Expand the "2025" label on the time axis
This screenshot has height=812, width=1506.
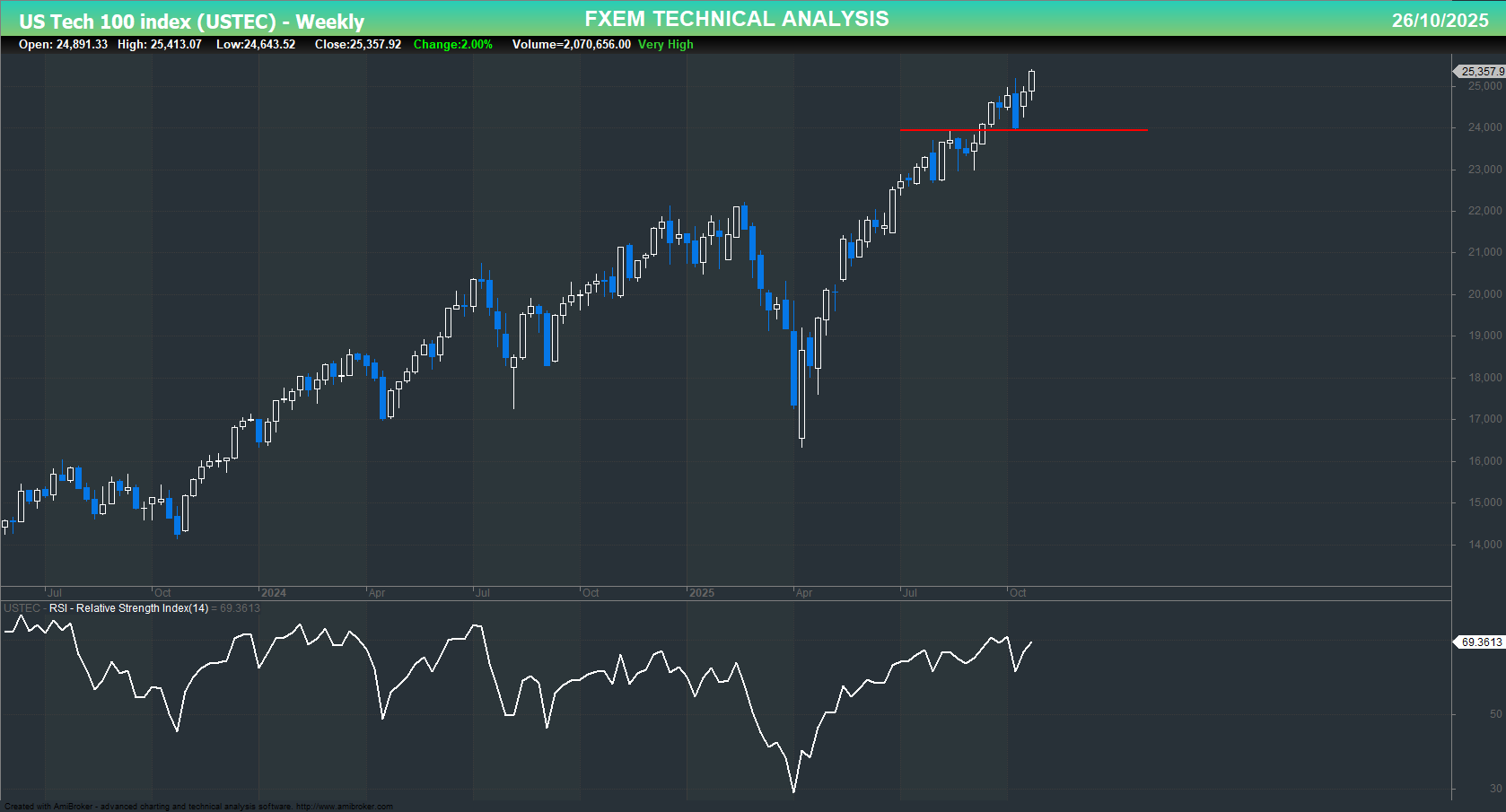tap(702, 593)
